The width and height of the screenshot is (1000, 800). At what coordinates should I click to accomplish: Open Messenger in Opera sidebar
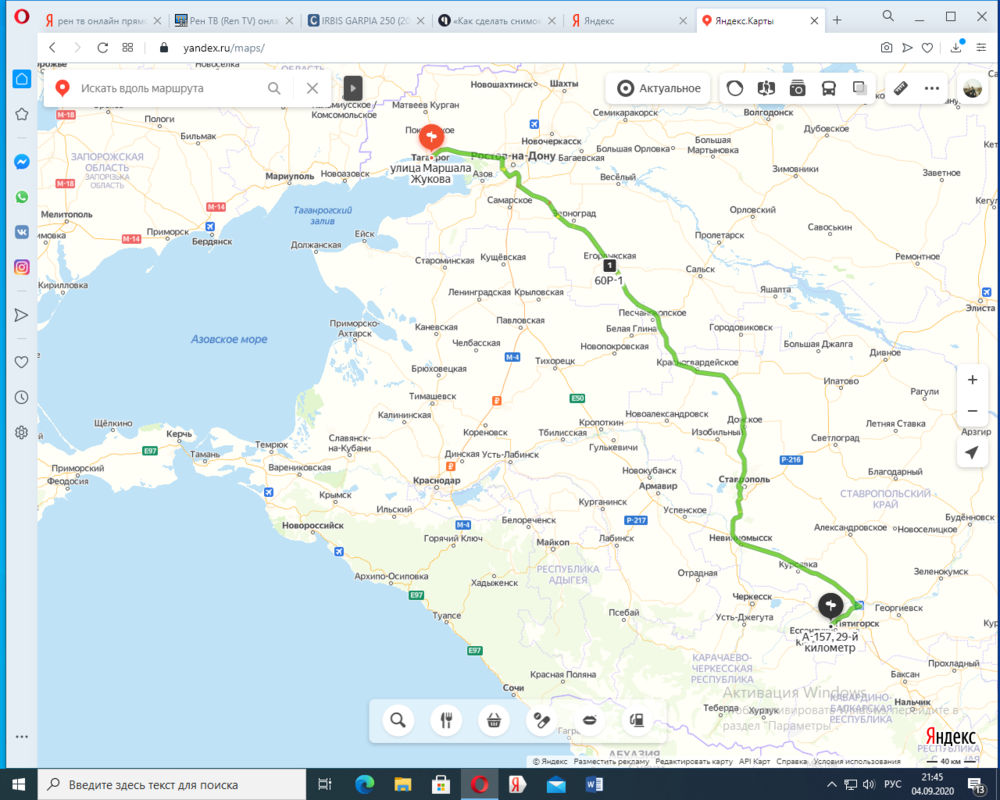click(22, 162)
